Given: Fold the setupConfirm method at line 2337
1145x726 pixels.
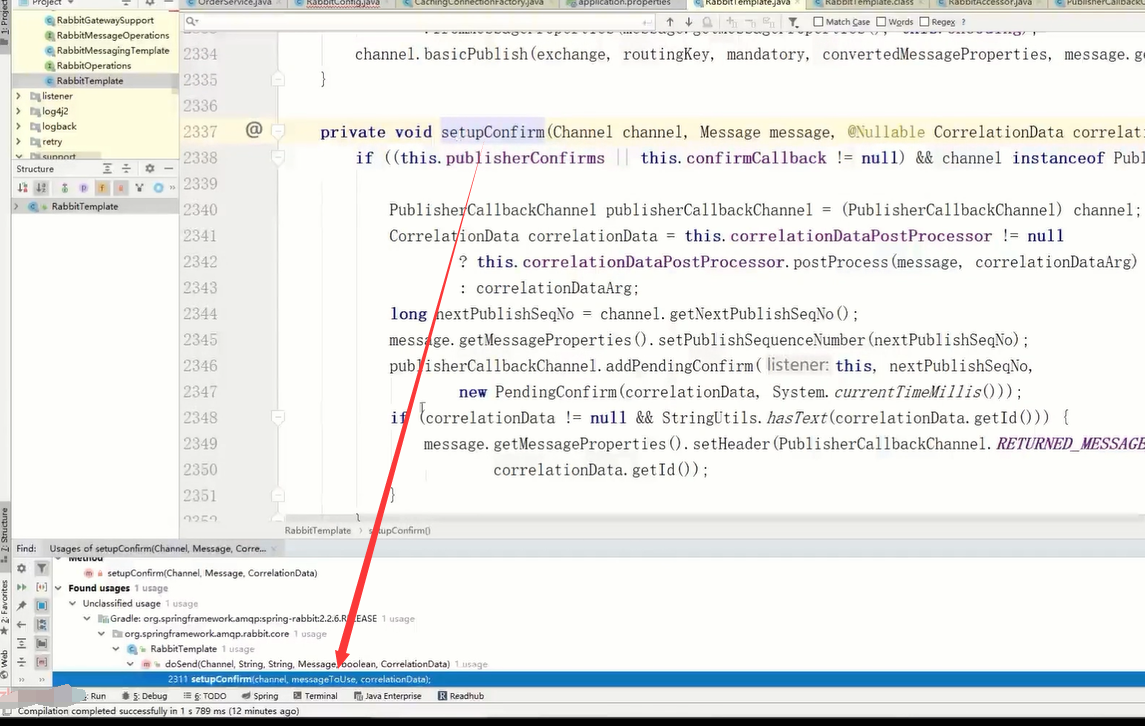Looking at the screenshot, I should [x=277, y=131].
